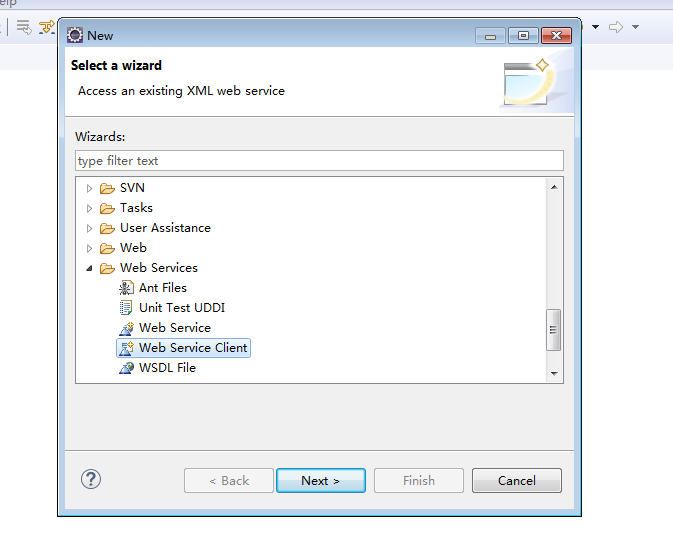This screenshot has height=546, width=673.
Task: Choose the Unit Test UDDI wizard
Action: tap(182, 308)
